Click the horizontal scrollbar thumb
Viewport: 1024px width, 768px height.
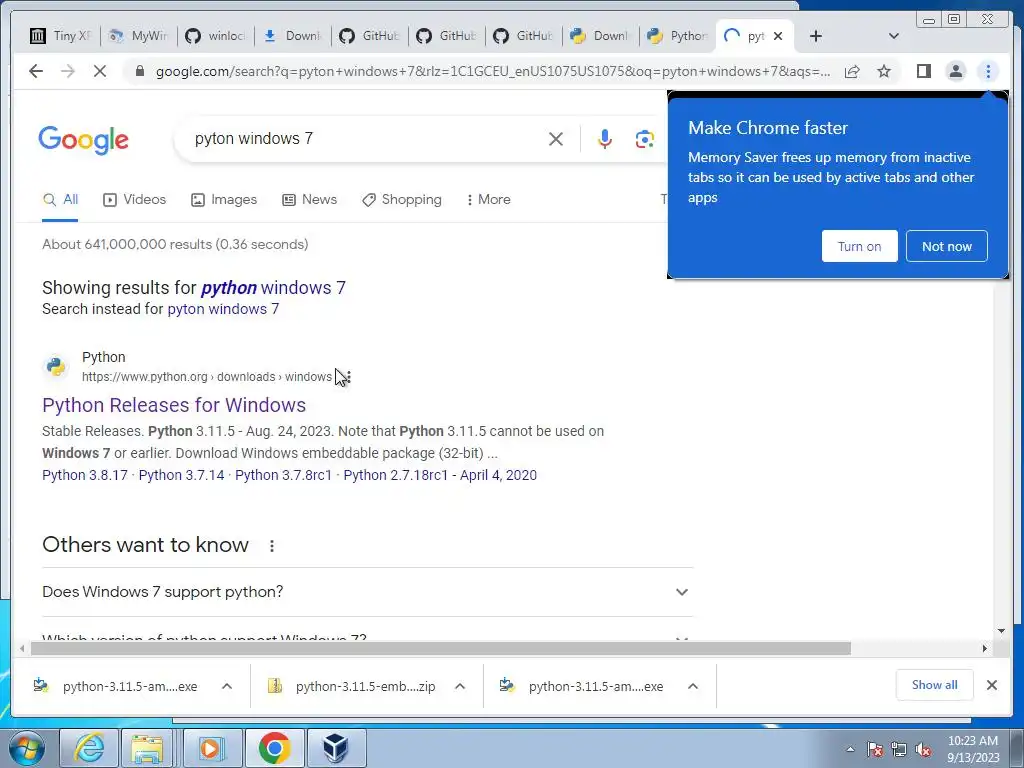pos(441,648)
